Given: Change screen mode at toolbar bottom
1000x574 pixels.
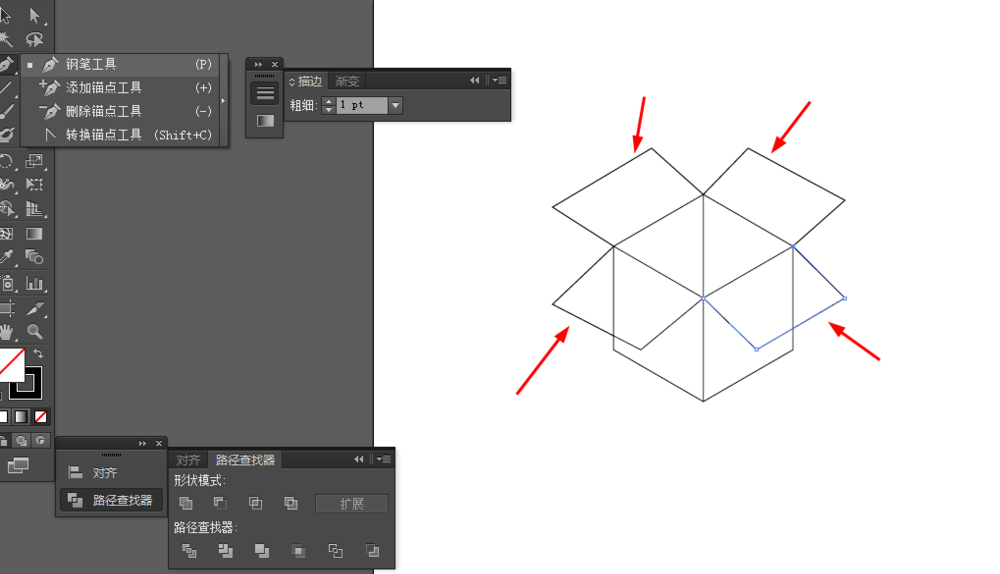Looking at the screenshot, I should pos(18,466).
